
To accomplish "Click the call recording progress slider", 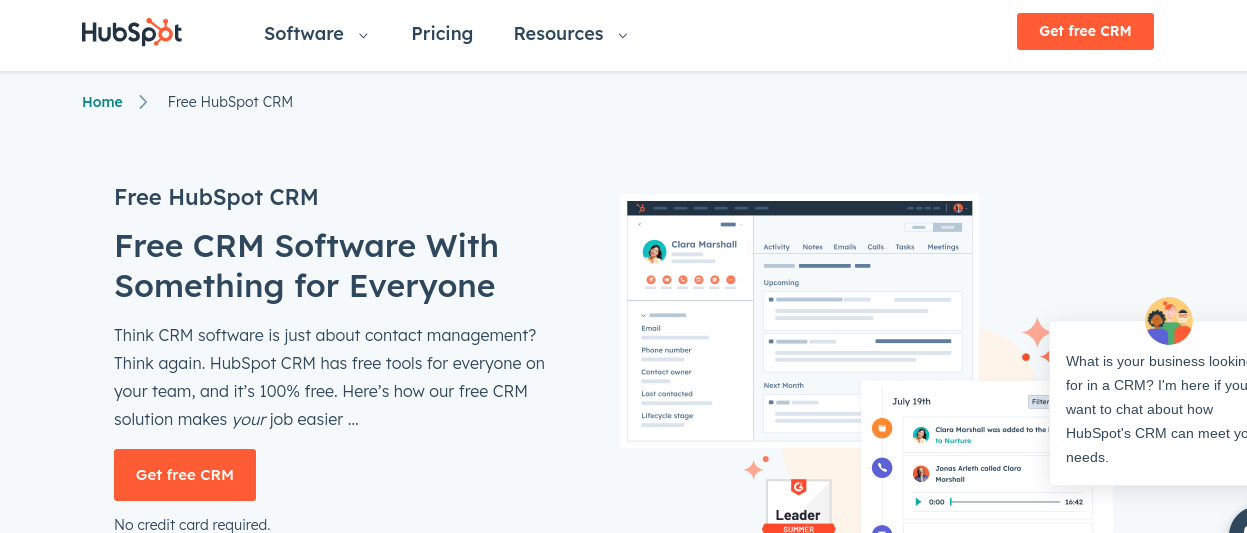I will (x=1004, y=502).
